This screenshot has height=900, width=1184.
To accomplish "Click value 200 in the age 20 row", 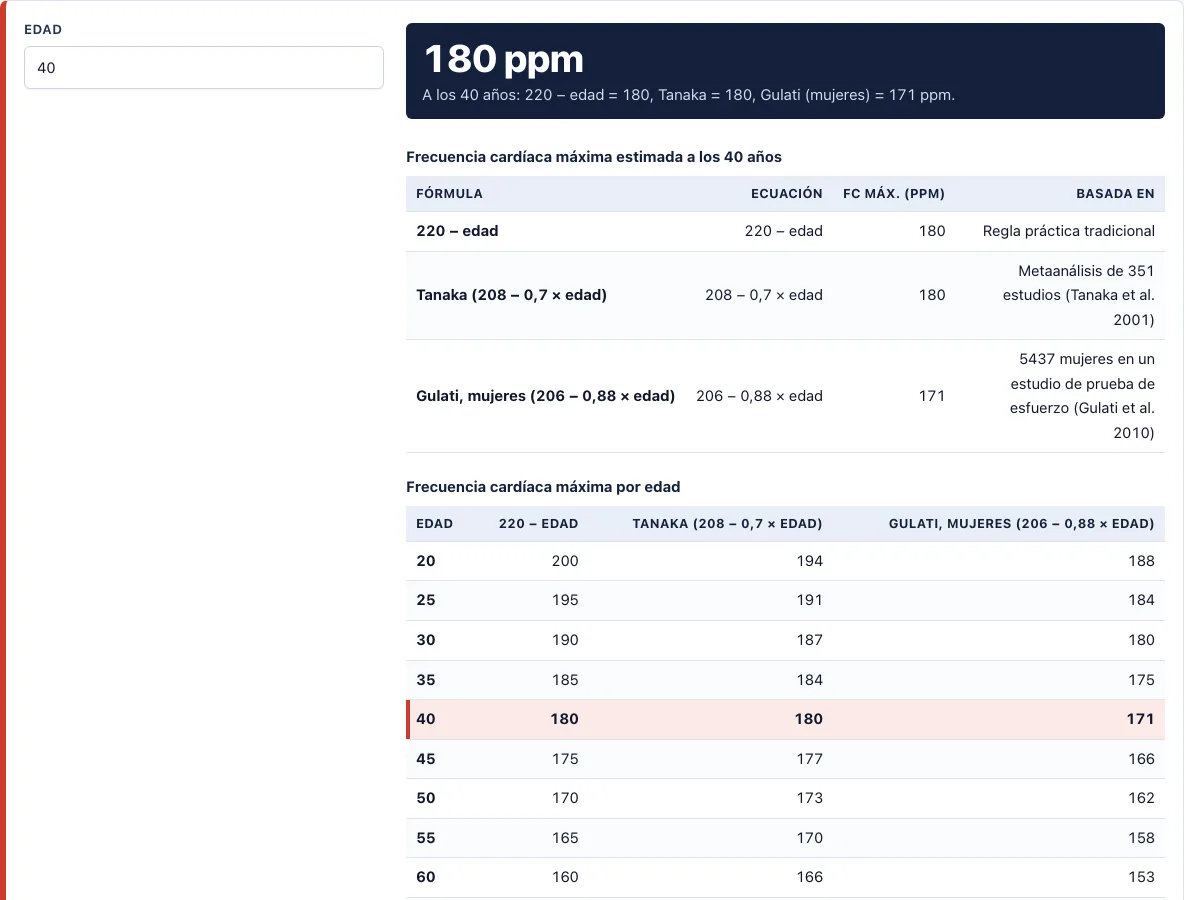I will pos(565,561).
